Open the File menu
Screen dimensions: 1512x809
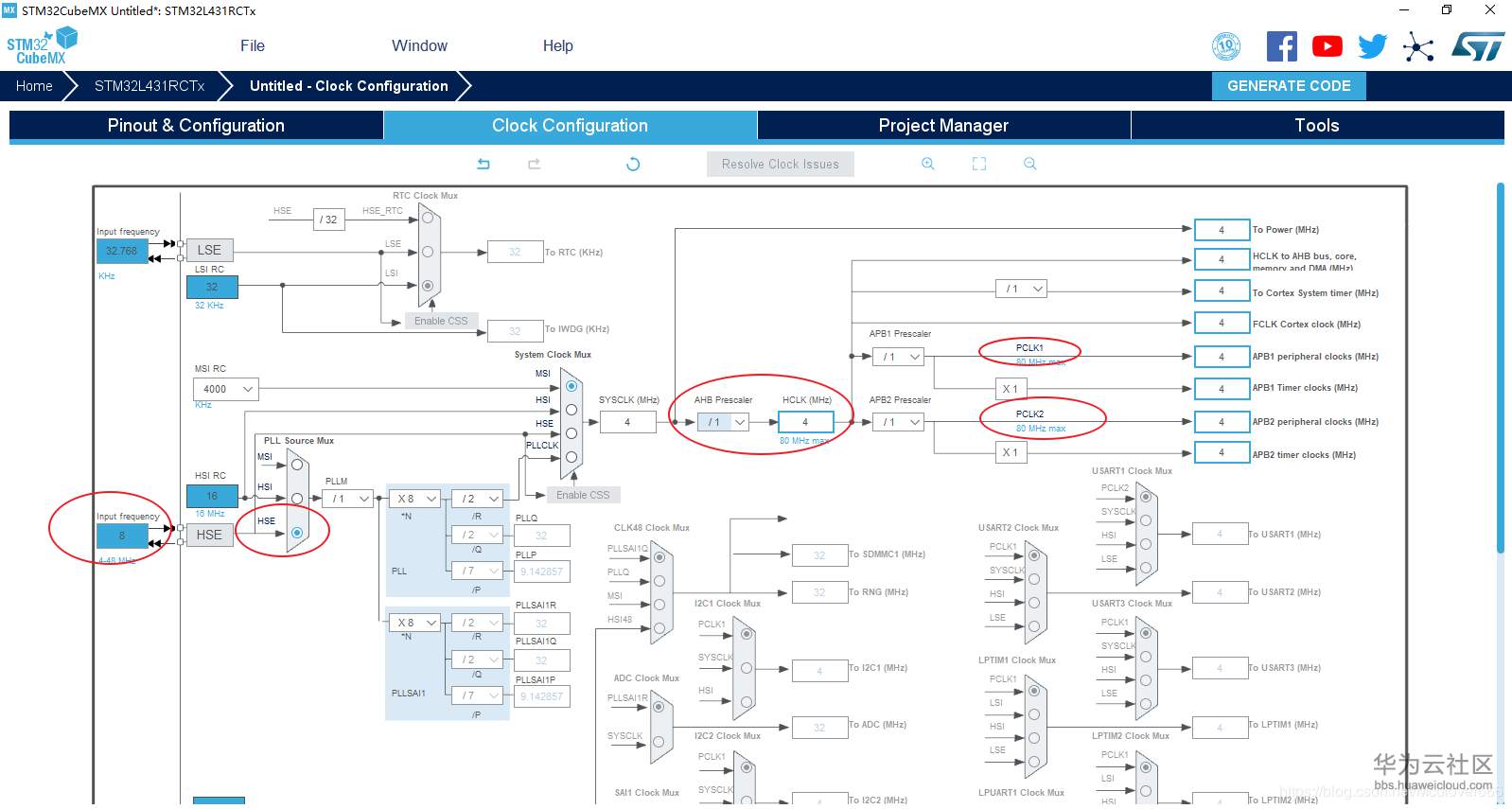[x=253, y=45]
